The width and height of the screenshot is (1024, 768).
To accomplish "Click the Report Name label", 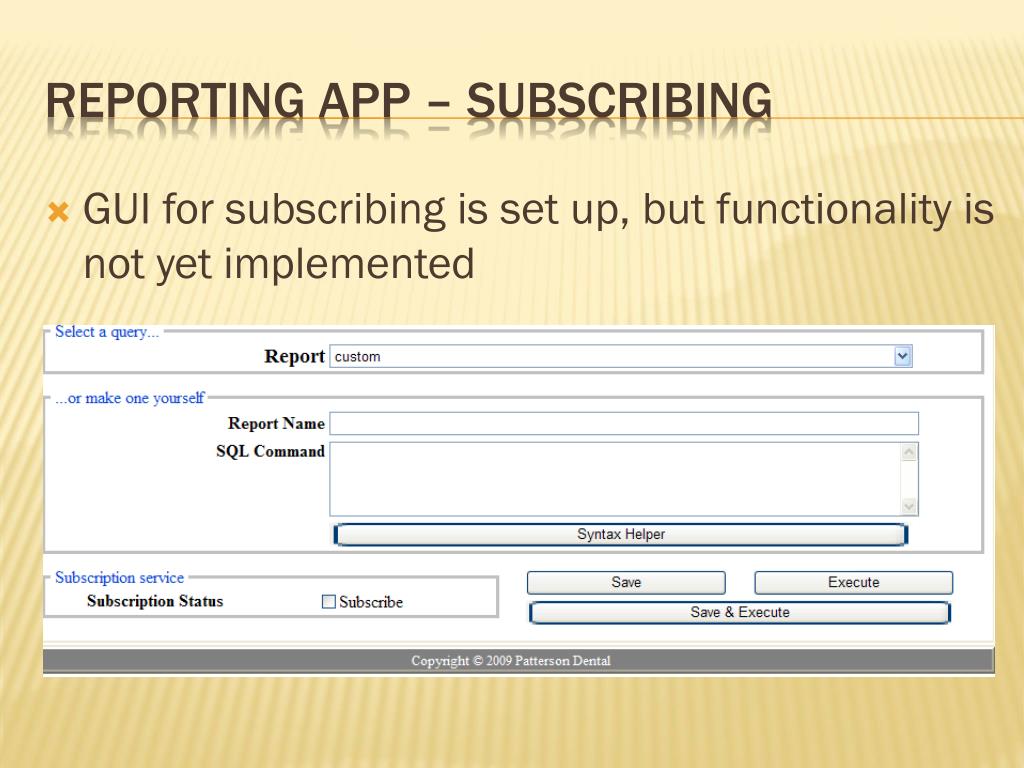I will (x=276, y=423).
